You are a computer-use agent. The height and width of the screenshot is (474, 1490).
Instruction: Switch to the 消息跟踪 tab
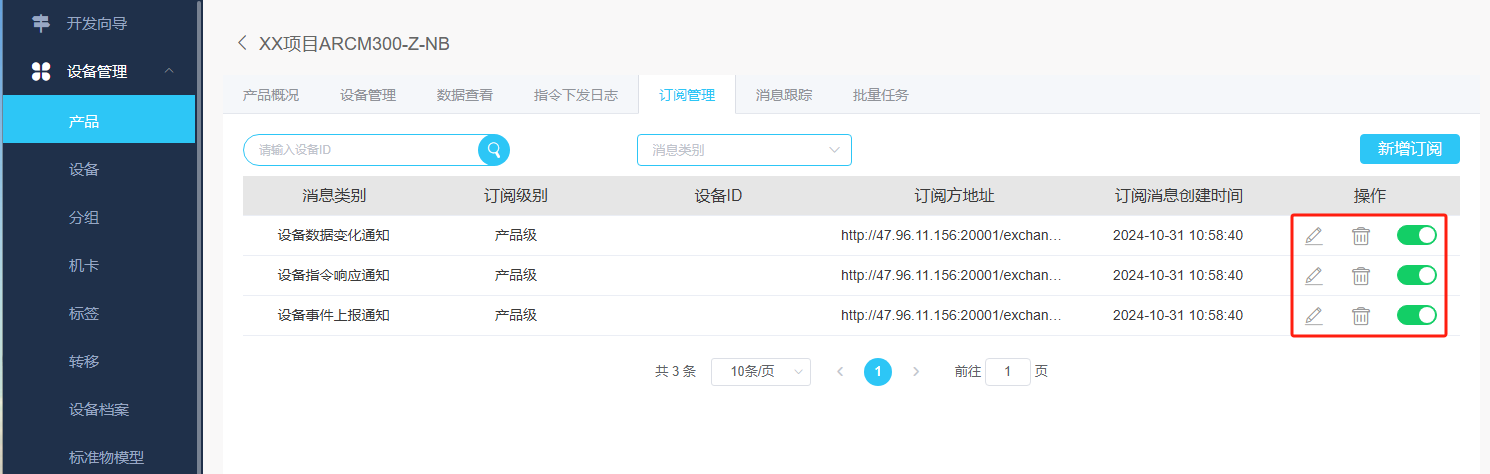tap(783, 95)
